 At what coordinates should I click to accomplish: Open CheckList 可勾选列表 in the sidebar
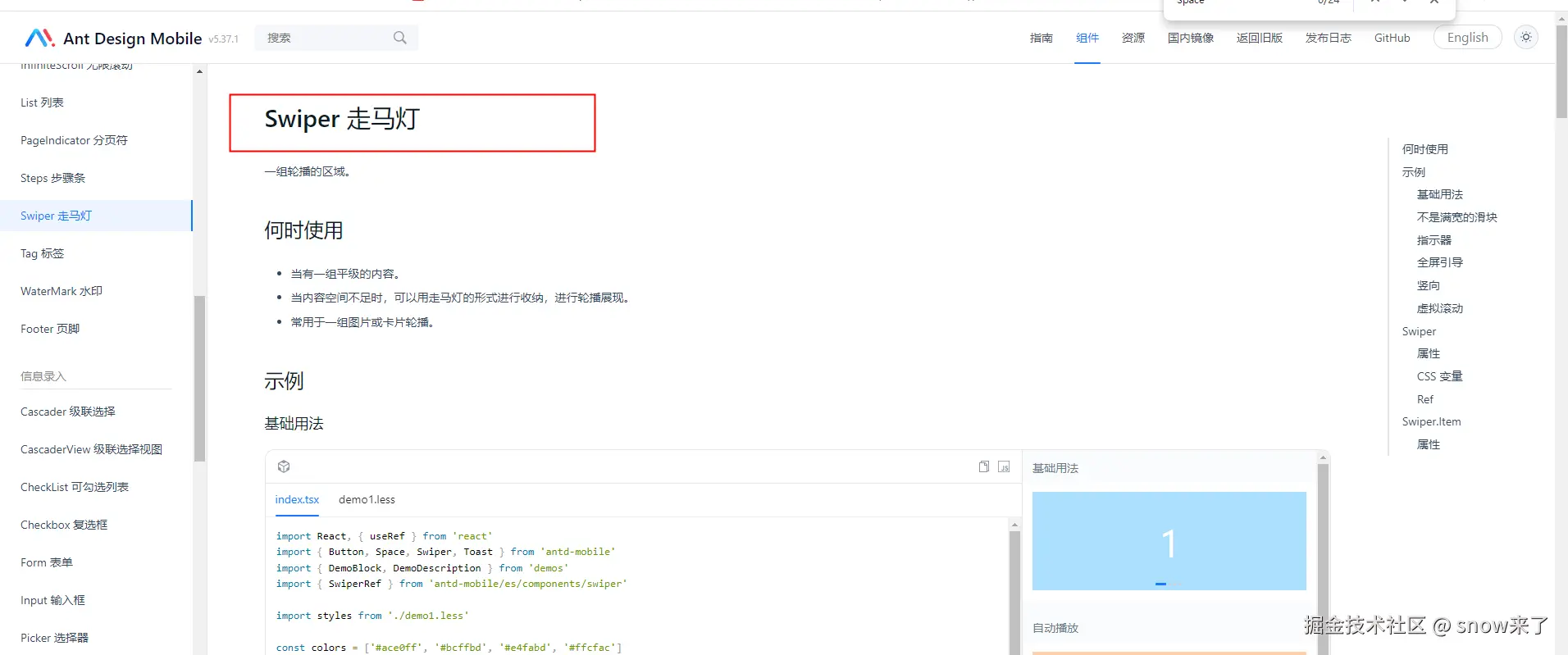96,487
